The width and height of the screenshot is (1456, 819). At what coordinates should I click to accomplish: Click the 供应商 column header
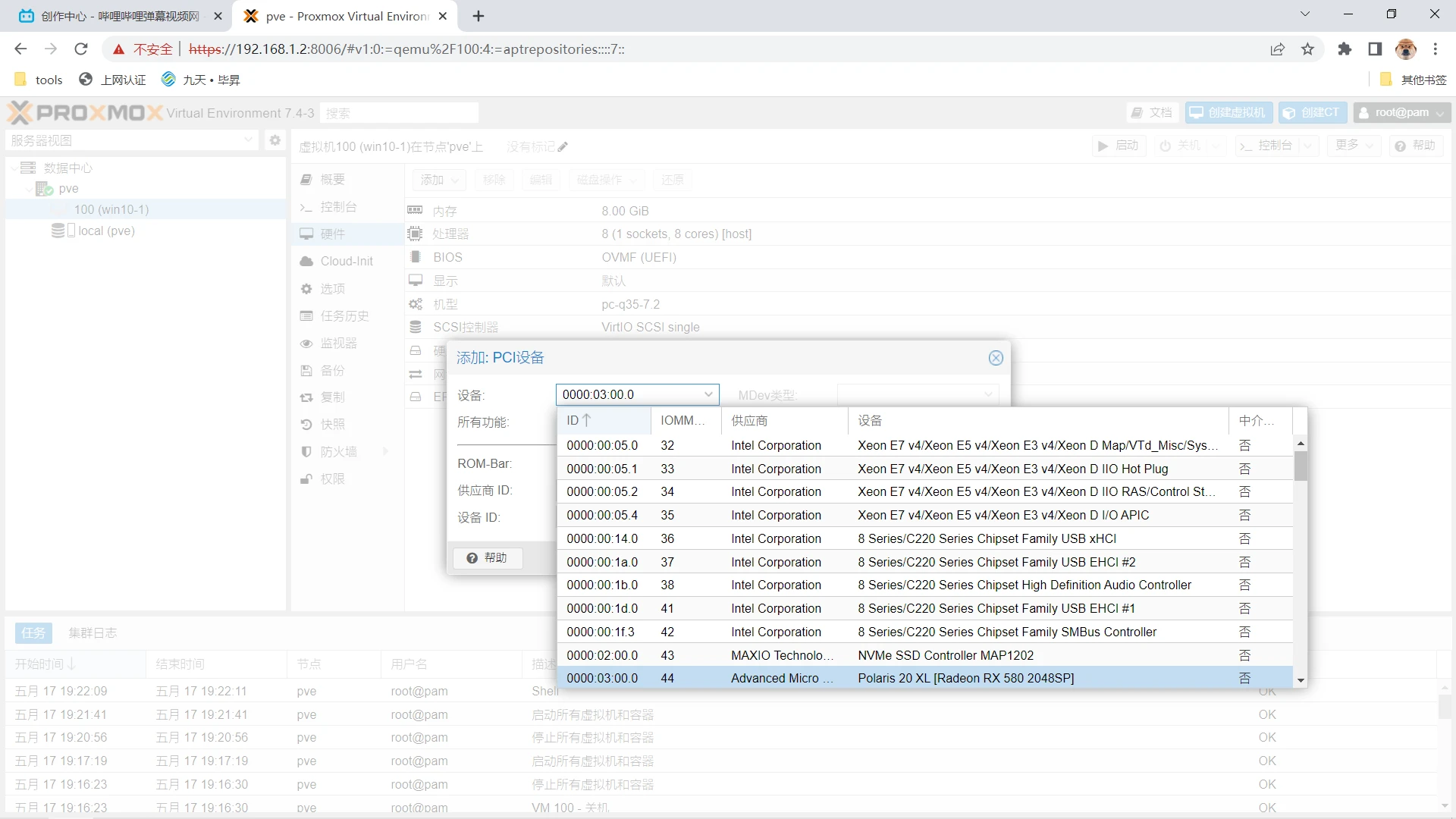pyautogui.click(x=783, y=420)
